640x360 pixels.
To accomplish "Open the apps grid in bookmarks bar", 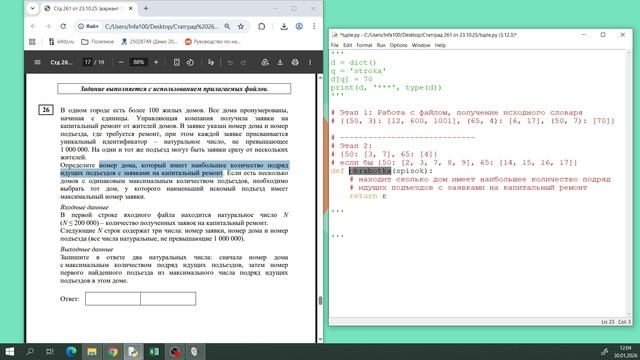I will pos(32,42).
